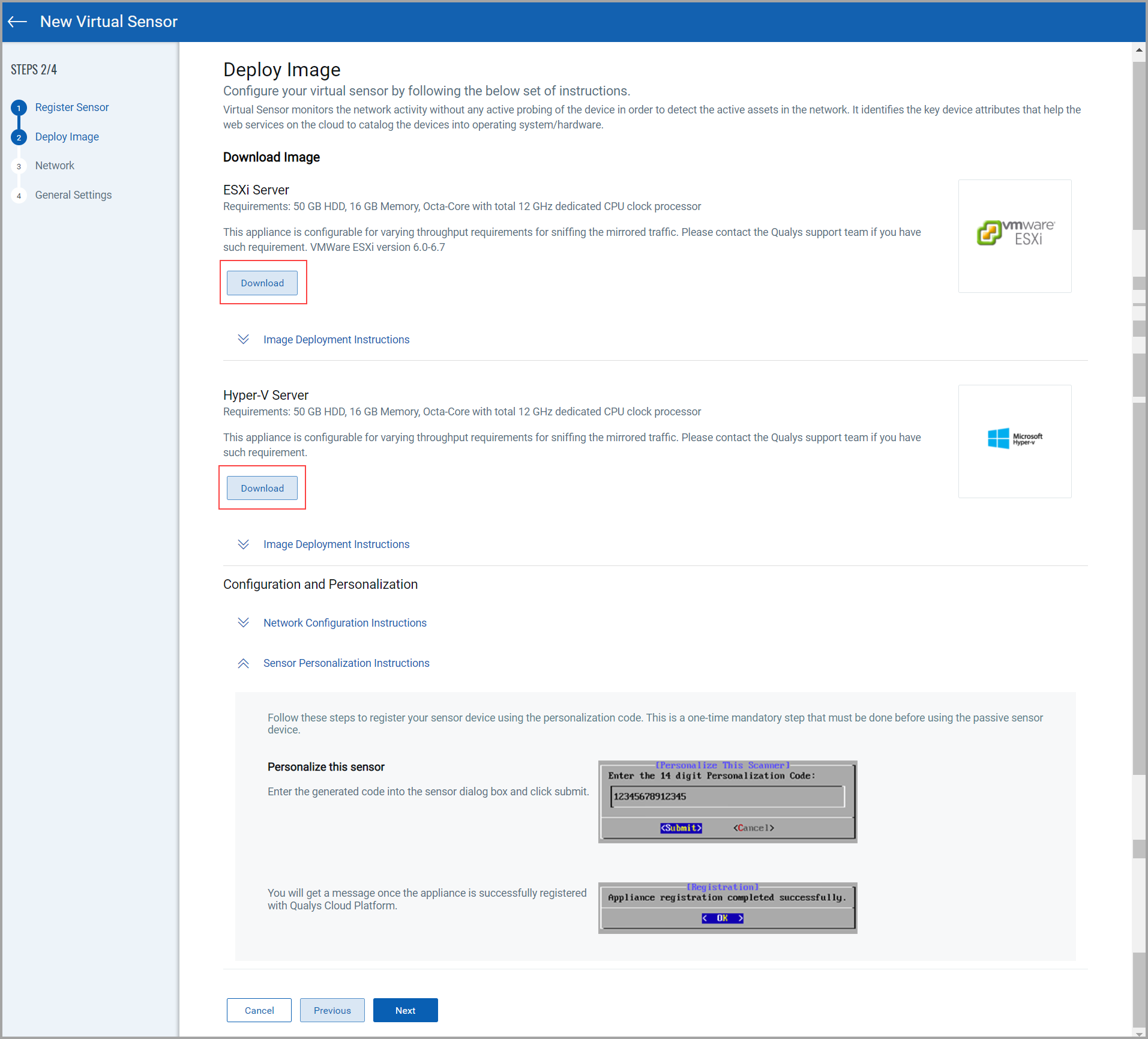Click Next to proceed
The width and height of the screenshot is (1148, 1039).
405,1010
